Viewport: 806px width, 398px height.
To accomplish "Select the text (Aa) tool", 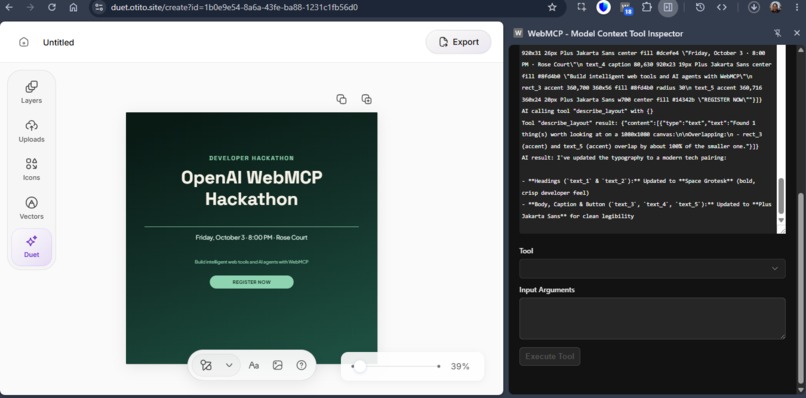I will (253, 365).
